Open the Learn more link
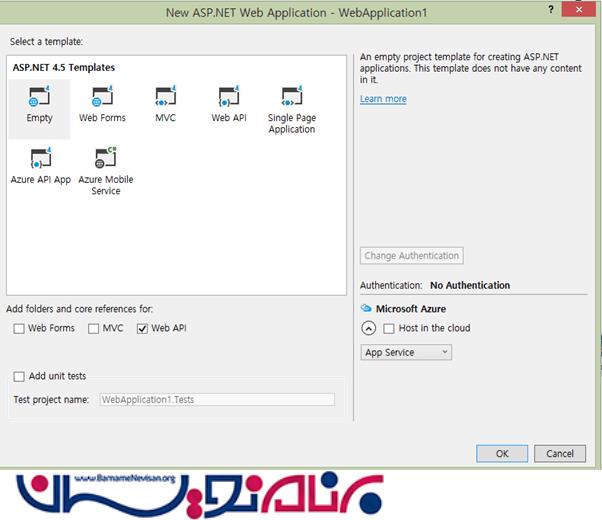The height and width of the screenshot is (520, 602). tap(383, 99)
